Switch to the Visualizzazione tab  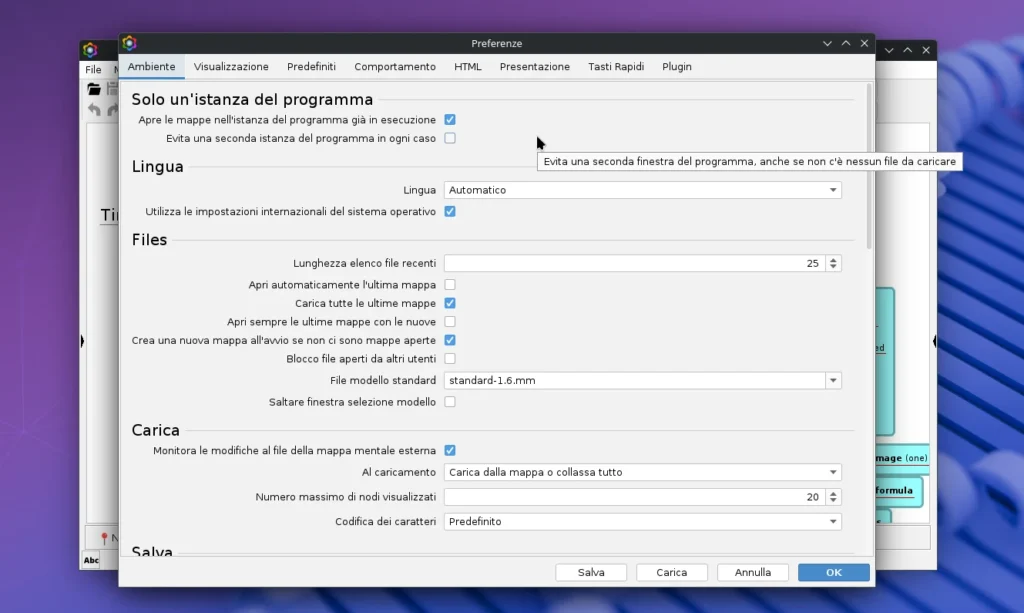231,67
